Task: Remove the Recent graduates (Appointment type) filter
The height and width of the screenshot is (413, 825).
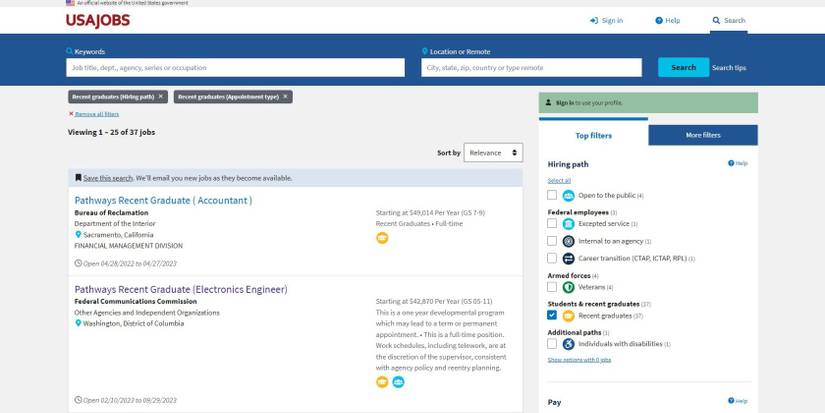Action: (285, 97)
